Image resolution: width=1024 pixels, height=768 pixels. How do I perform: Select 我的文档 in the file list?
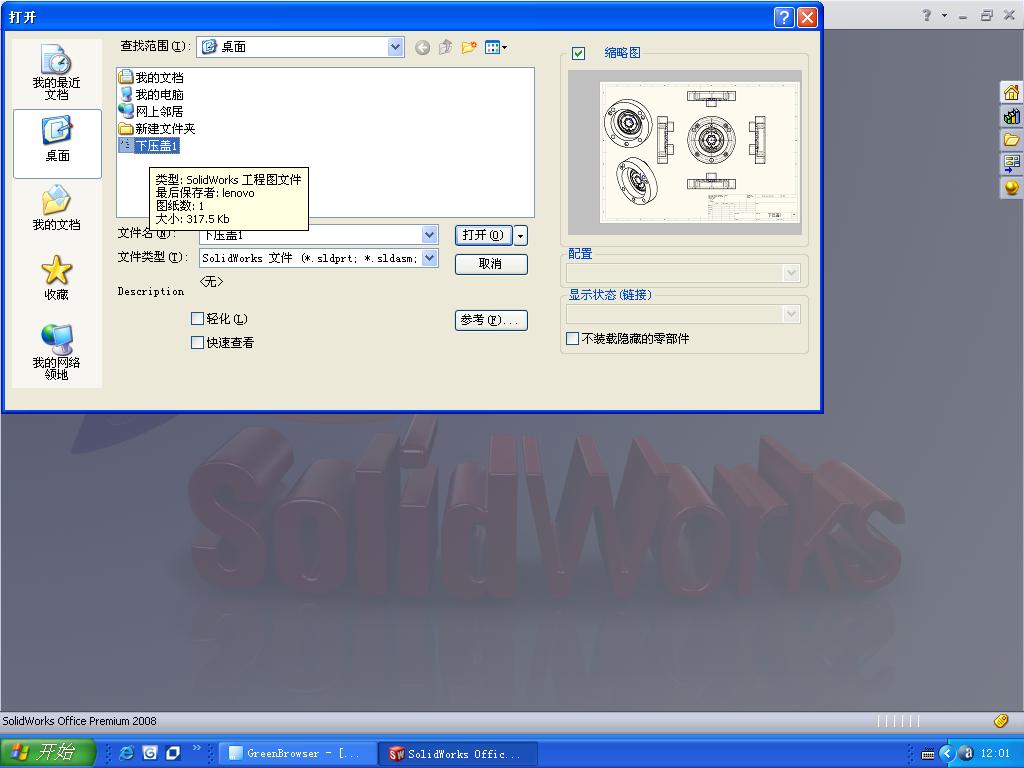(152, 77)
